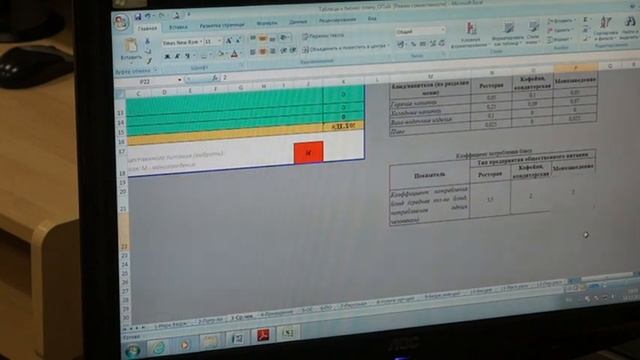Open the Разметка страницы ribbon tab
The image size is (640, 360).
pos(222,25)
